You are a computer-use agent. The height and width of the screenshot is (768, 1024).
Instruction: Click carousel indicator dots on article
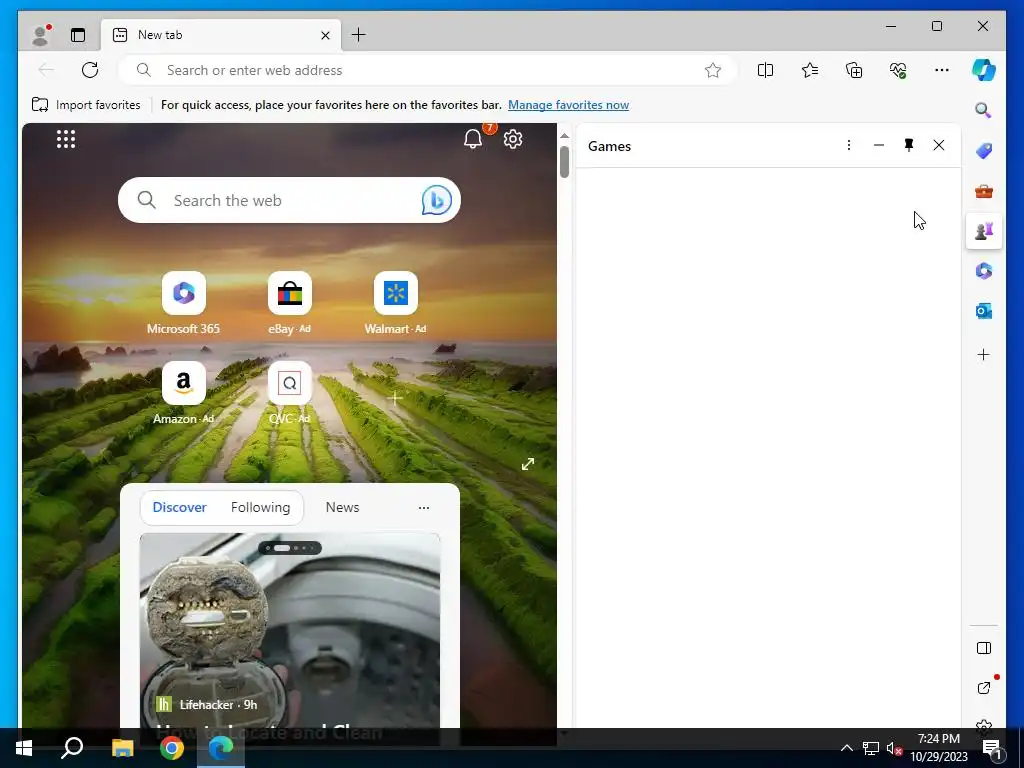pos(290,548)
